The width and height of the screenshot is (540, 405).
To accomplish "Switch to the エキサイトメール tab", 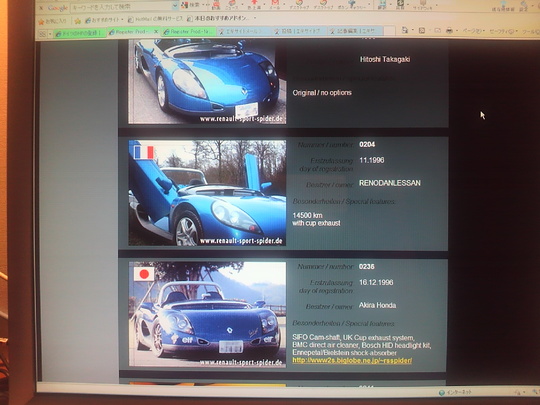I will pyautogui.click(x=244, y=31).
